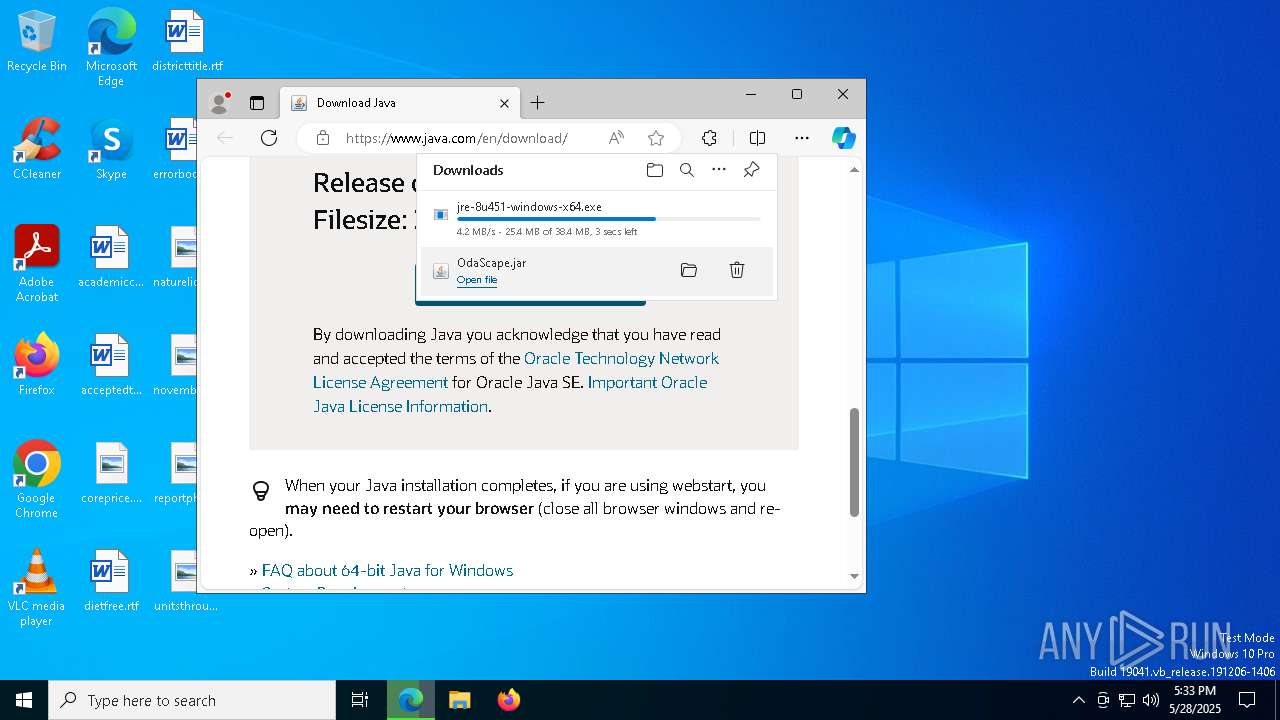Image resolution: width=1280 pixels, height=720 pixels.
Task: Open Extensions puzzle icon
Action: [x=709, y=138]
